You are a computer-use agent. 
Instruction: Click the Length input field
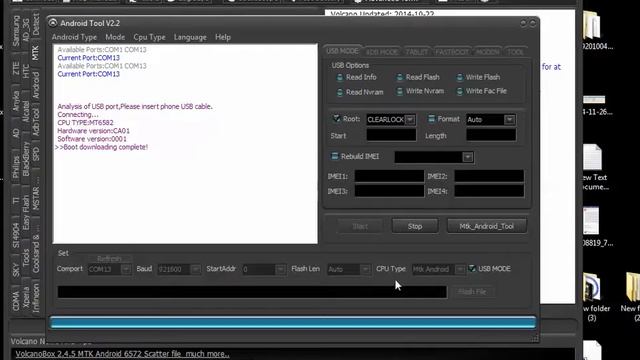point(491,135)
